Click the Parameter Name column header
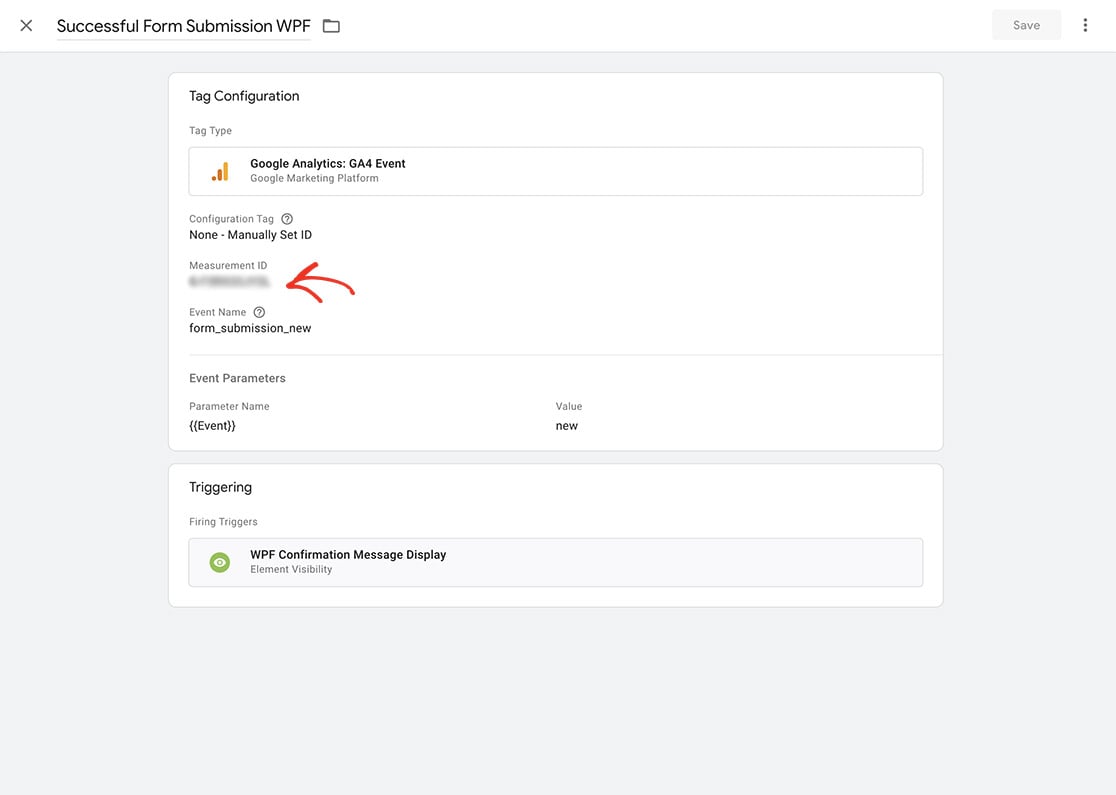1116x795 pixels. (x=229, y=406)
